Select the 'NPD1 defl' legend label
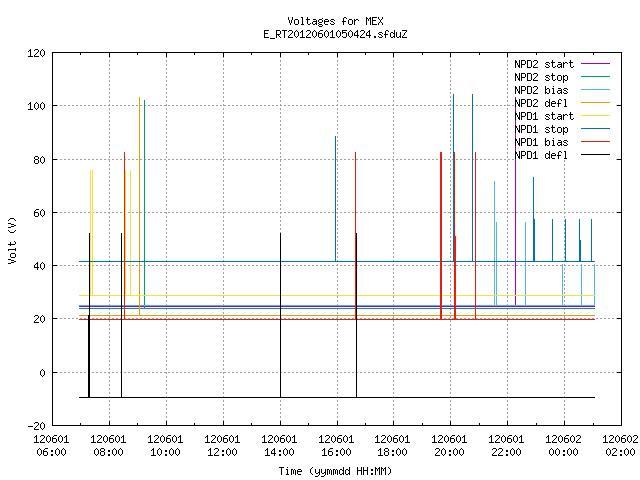Image resolution: width=640 pixels, height=480 pixels. pos(541,156)
